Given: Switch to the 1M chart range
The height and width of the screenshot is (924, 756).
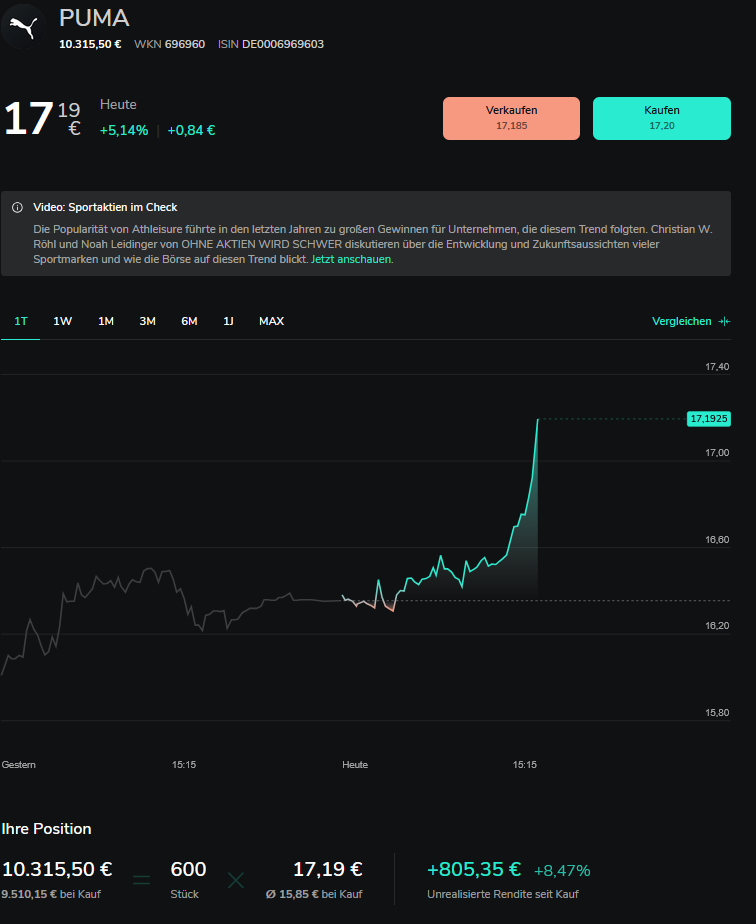Looking at the screenshot, I should click(106, 322).
